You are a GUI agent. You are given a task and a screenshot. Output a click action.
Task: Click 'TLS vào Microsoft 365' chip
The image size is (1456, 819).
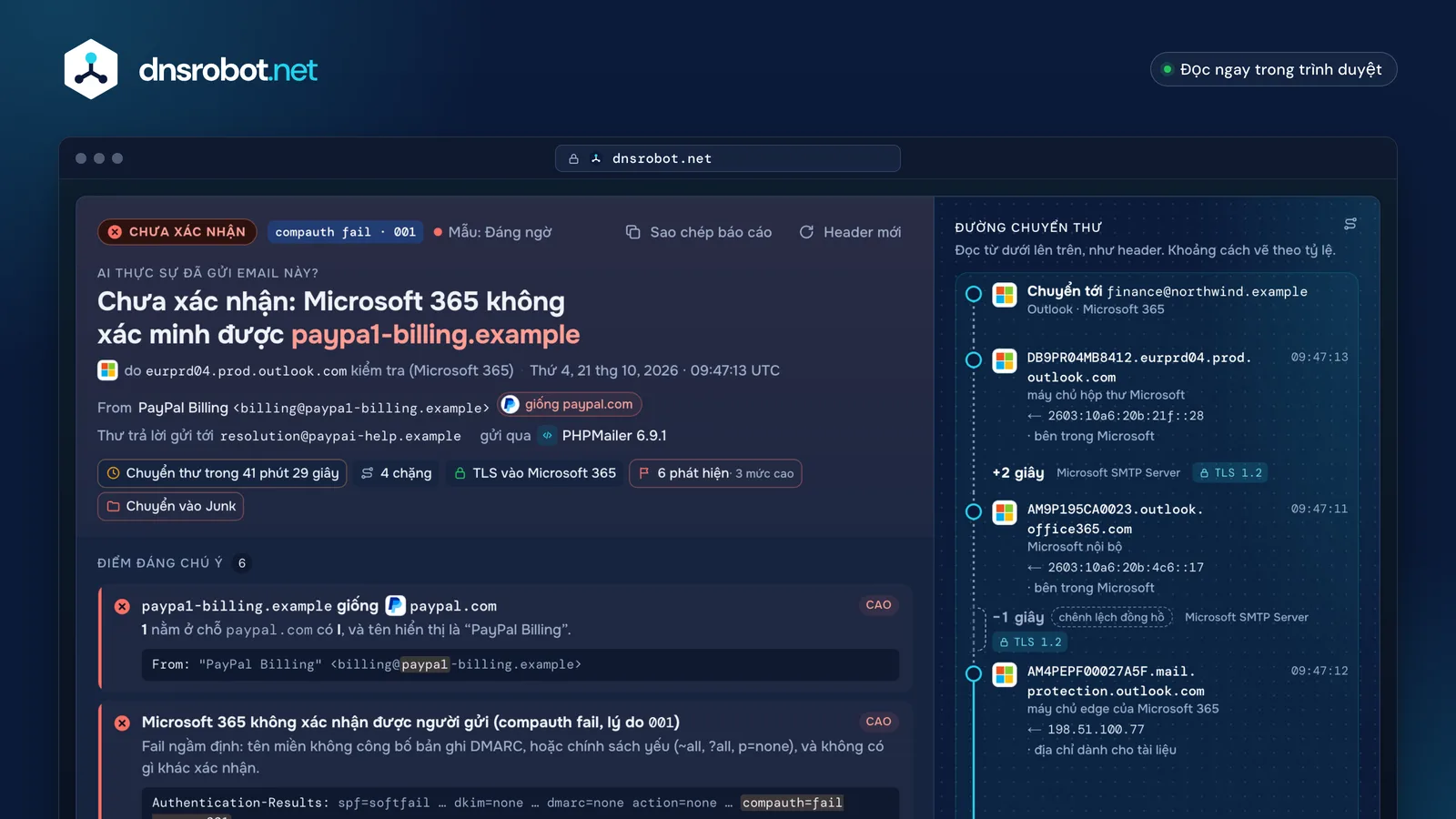pyautogui.click(x=534, y=473)
